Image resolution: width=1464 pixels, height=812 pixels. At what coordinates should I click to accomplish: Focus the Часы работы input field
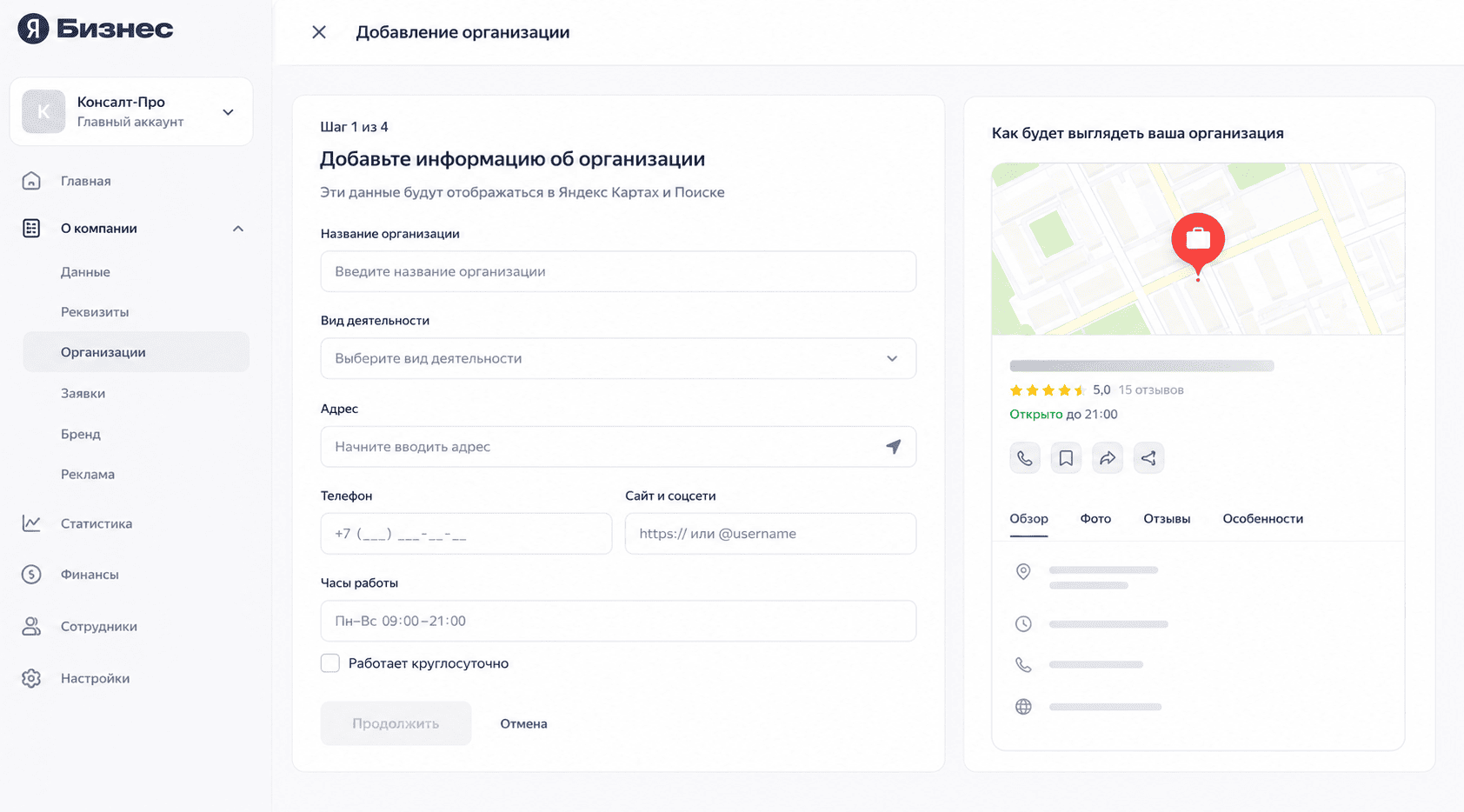point(618,621)
